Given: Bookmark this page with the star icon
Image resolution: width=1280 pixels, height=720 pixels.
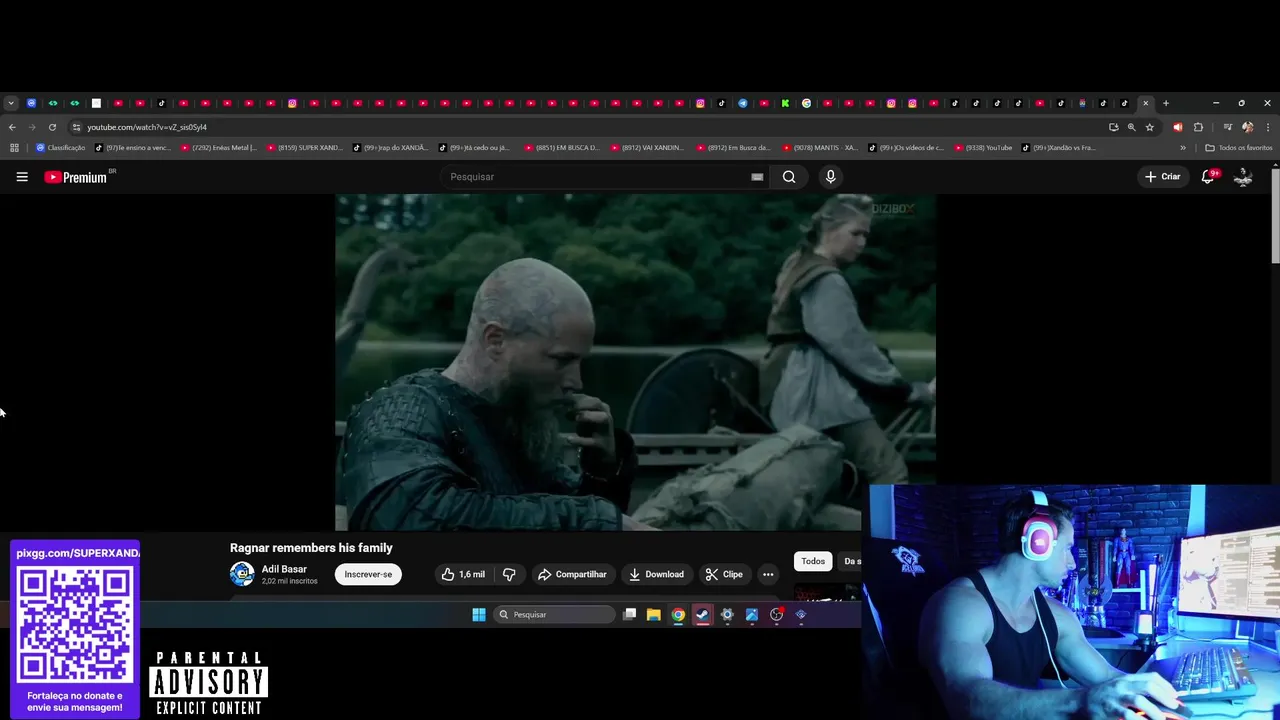Looking at the screenshot, I should click(x=1150, y=127).
